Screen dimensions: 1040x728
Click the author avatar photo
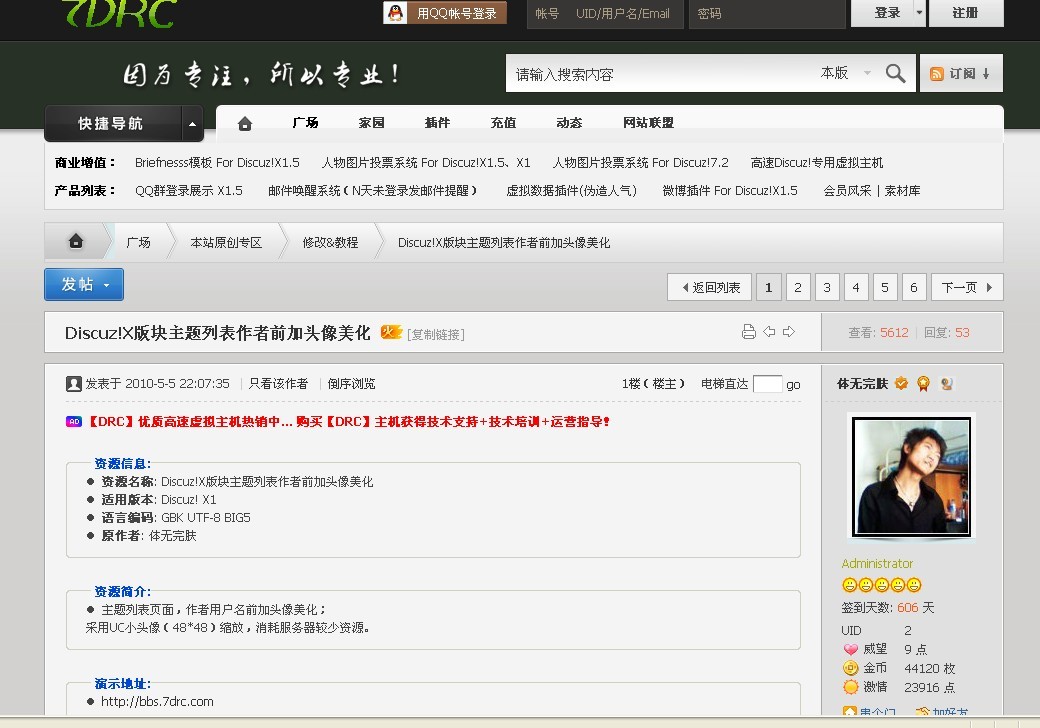pos(911,477)
